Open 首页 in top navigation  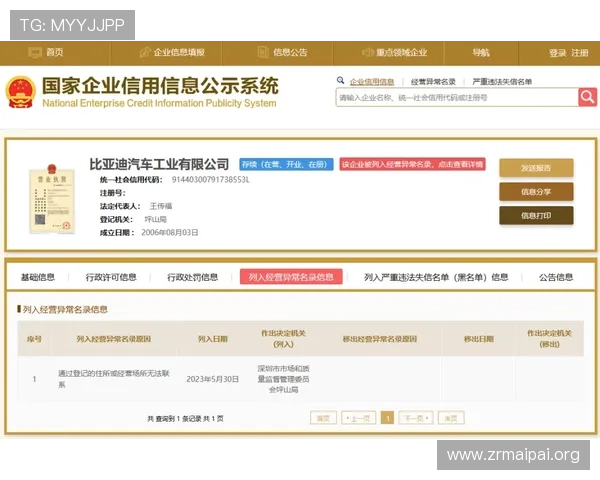[x=55, y=52]
